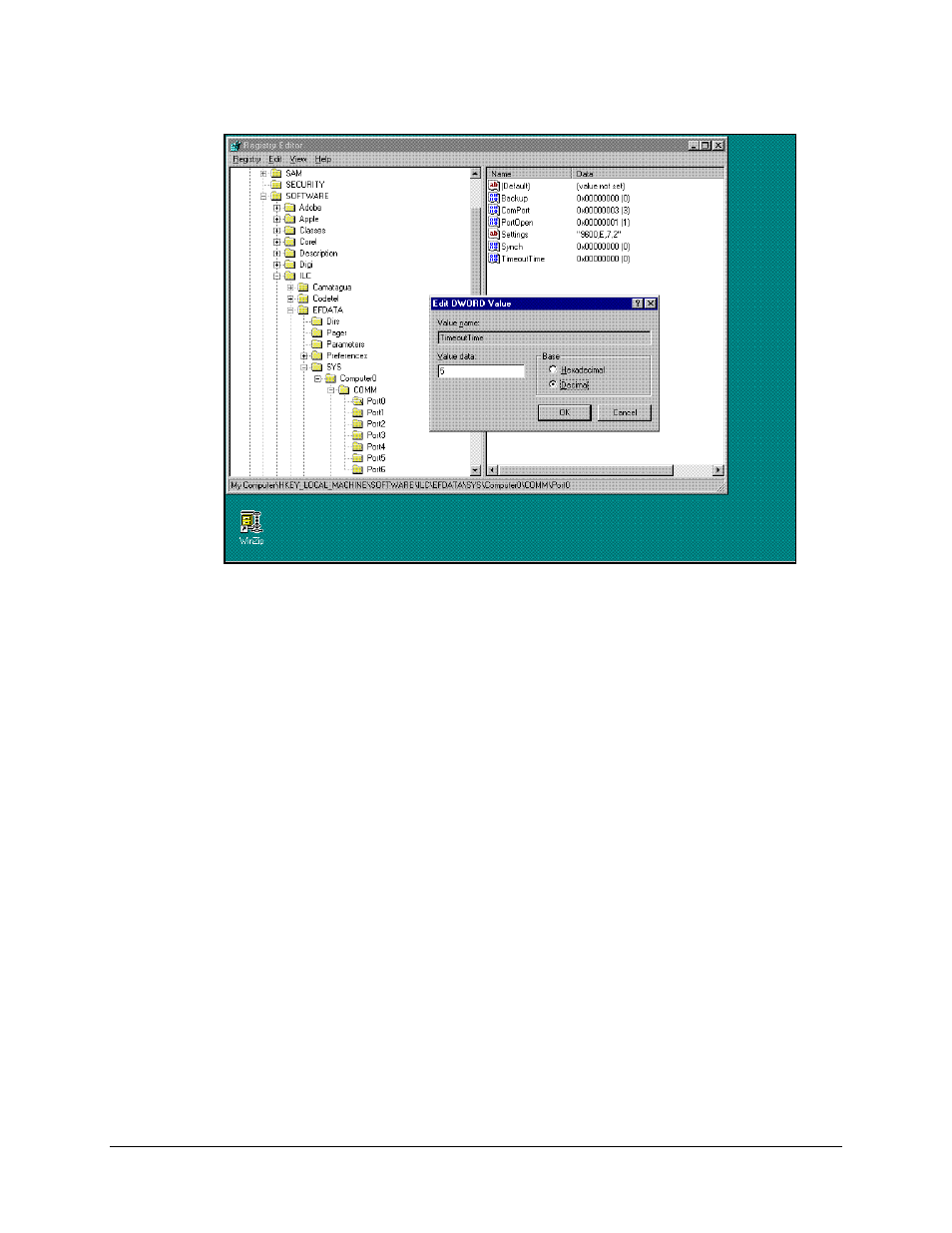The image size is (952, 1233).
Task: Select the Port6 folder icon
Action: (357, 469)
